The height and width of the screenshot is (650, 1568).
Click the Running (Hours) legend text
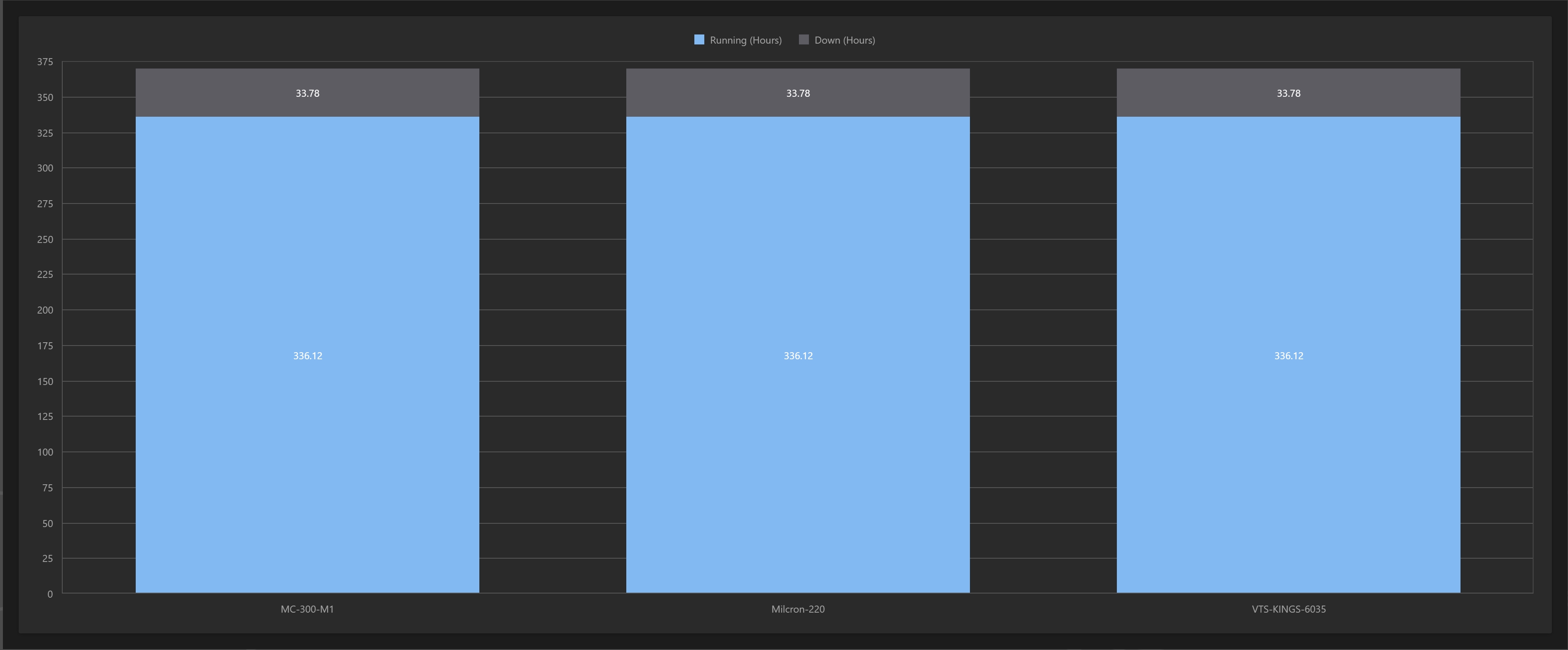pyautogui.click(x=746, y=39)
